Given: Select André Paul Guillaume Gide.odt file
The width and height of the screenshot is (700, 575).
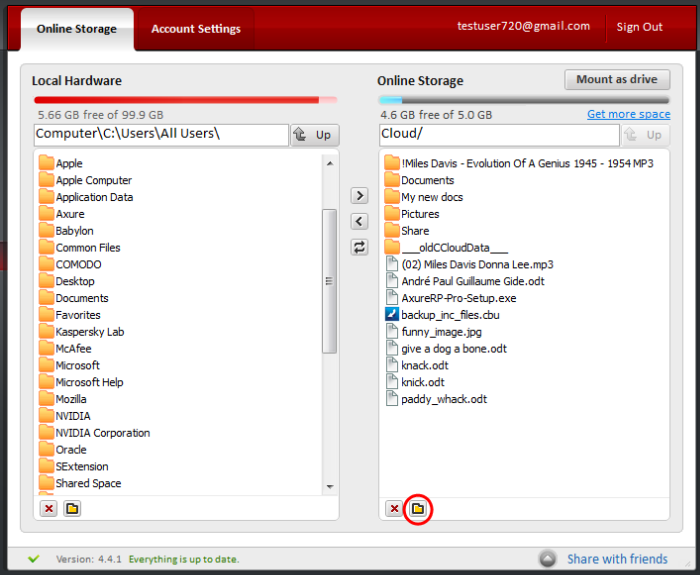Looking at the screenshot, I should [x=465, y=281].
